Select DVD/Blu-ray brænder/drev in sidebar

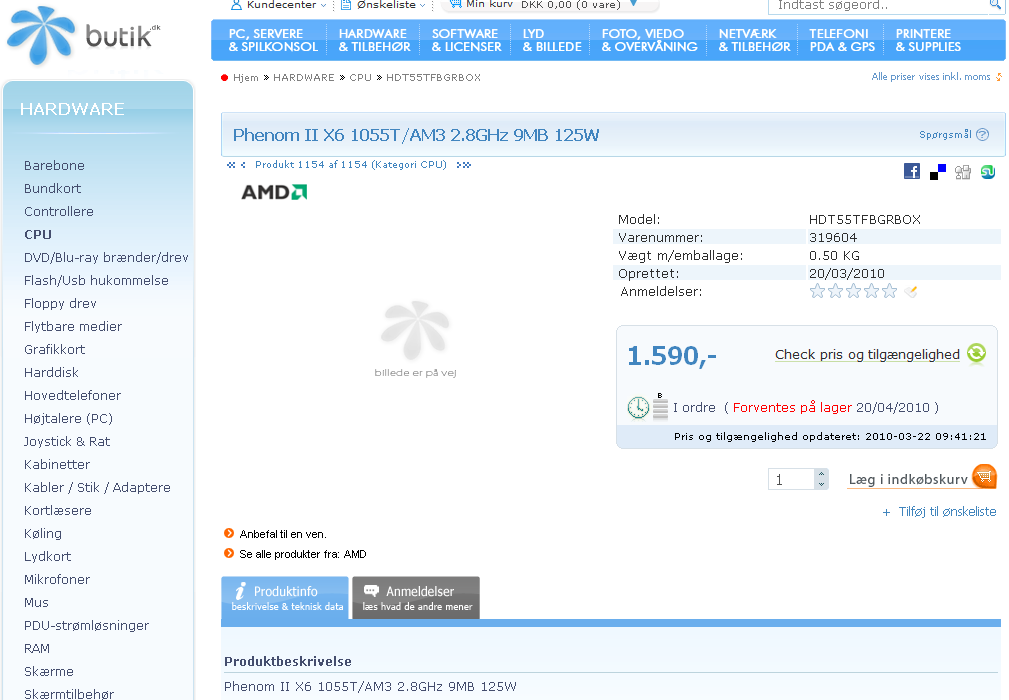pos(106,257)
